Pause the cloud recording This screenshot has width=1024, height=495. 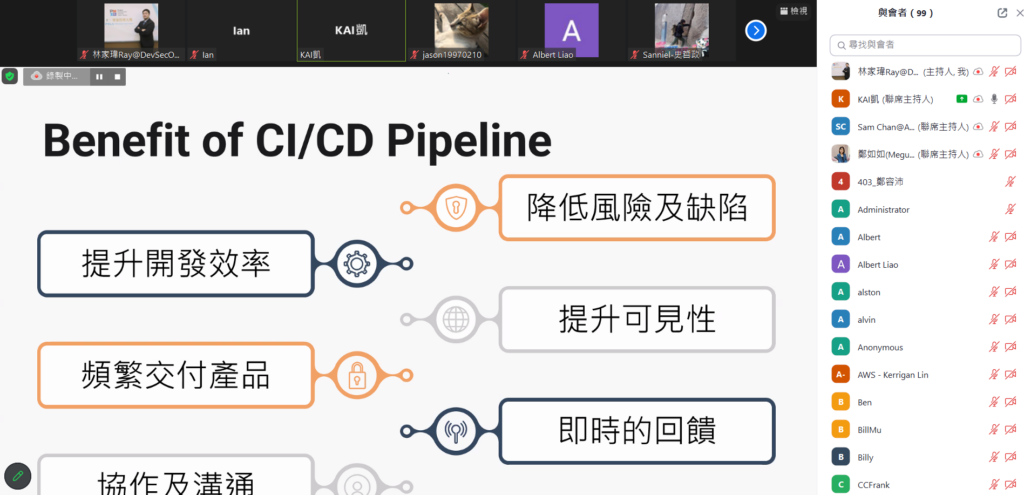click(99, 76)
